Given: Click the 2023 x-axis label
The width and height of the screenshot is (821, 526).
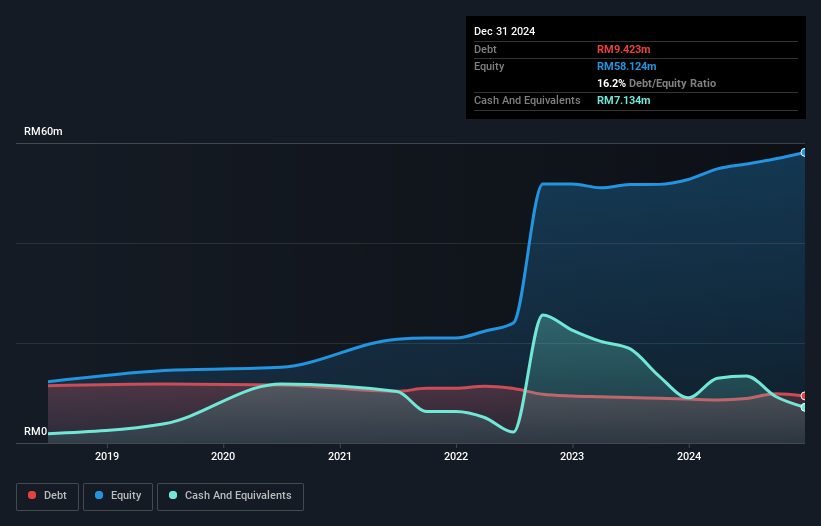Looking at the screenshot, I should pyautogui.click(x=572, y=456).
